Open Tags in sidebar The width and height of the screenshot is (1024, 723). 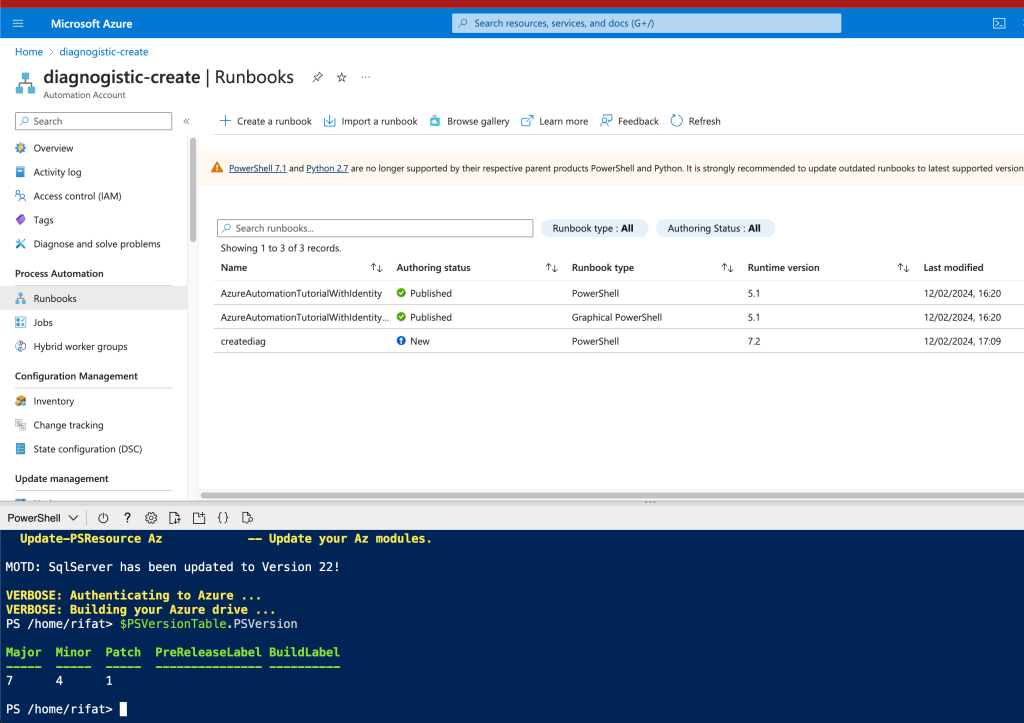click(x=43, y=220)
